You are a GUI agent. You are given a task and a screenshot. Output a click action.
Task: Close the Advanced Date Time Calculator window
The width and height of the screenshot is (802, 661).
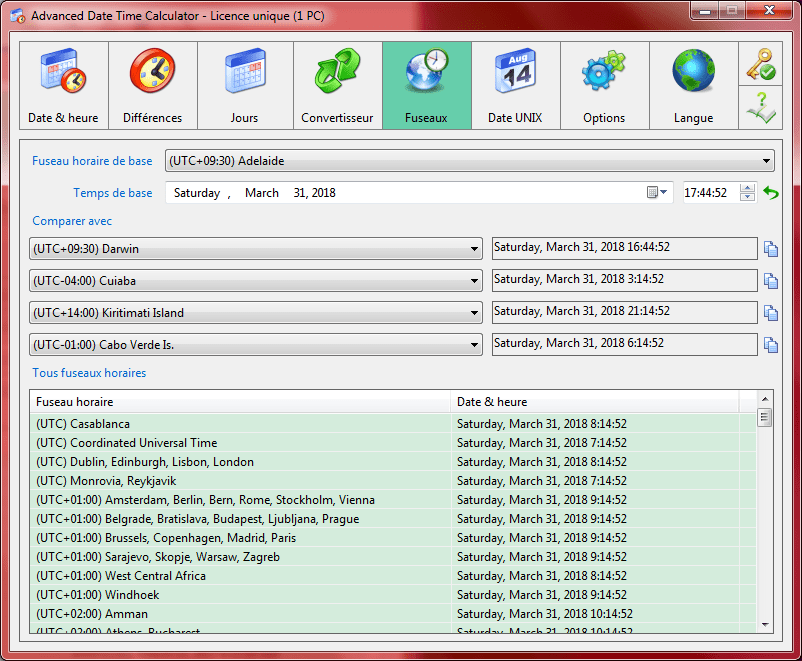point(769,11)
